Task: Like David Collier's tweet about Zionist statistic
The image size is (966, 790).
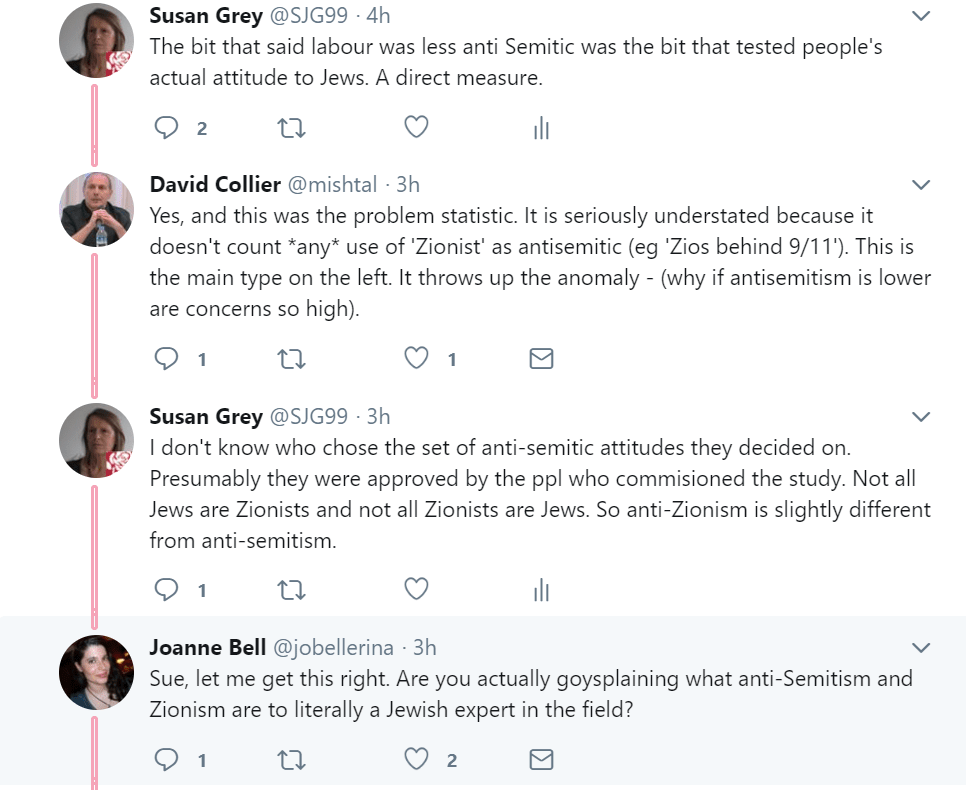Action: coord(416,359)
